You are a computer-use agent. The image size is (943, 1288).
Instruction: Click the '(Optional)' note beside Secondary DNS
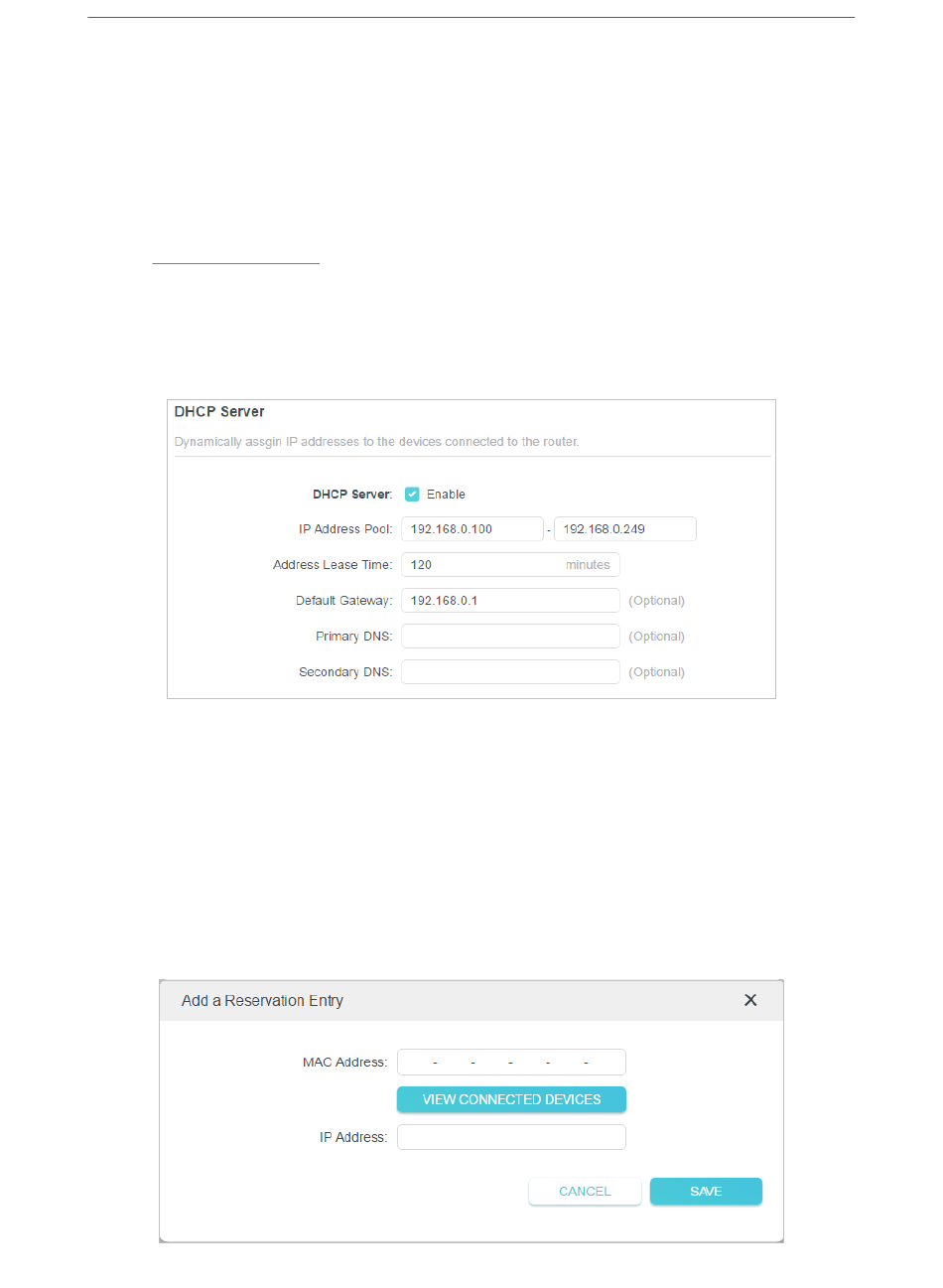(x=656, y=672)
